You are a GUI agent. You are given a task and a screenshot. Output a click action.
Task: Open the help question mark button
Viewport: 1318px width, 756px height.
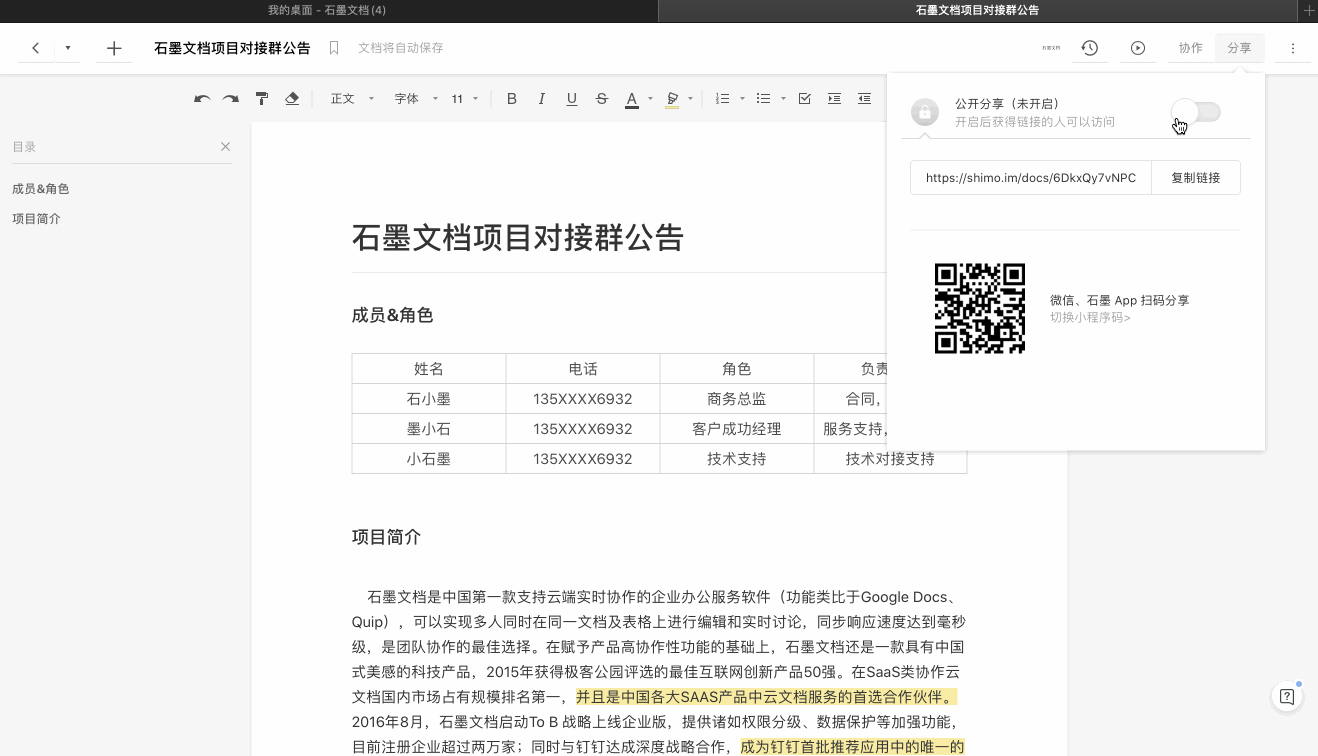click(1287, 697)
